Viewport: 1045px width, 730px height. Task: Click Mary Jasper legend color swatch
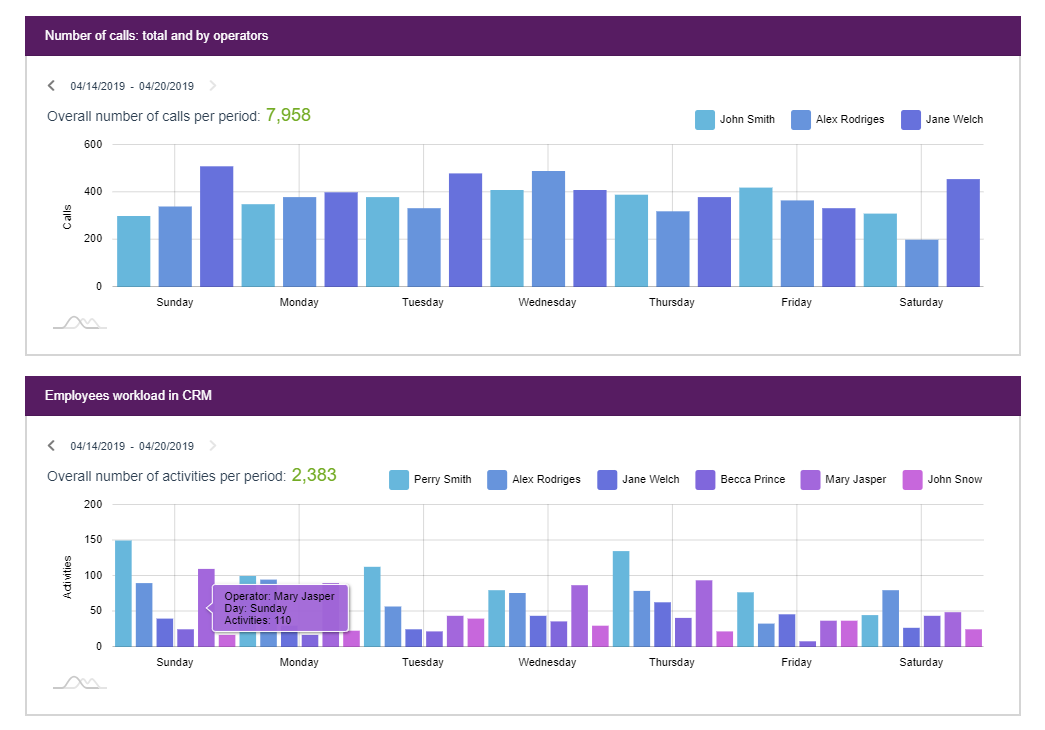(811, 480)
